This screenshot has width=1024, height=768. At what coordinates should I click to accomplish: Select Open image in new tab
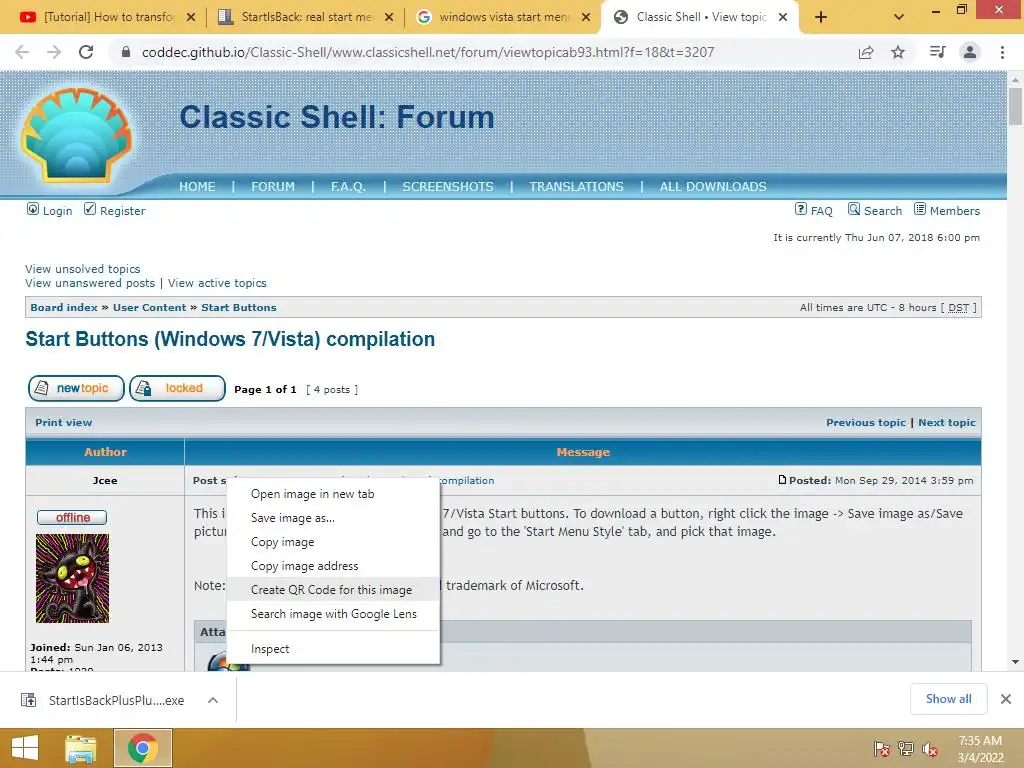tap(333, 494)
